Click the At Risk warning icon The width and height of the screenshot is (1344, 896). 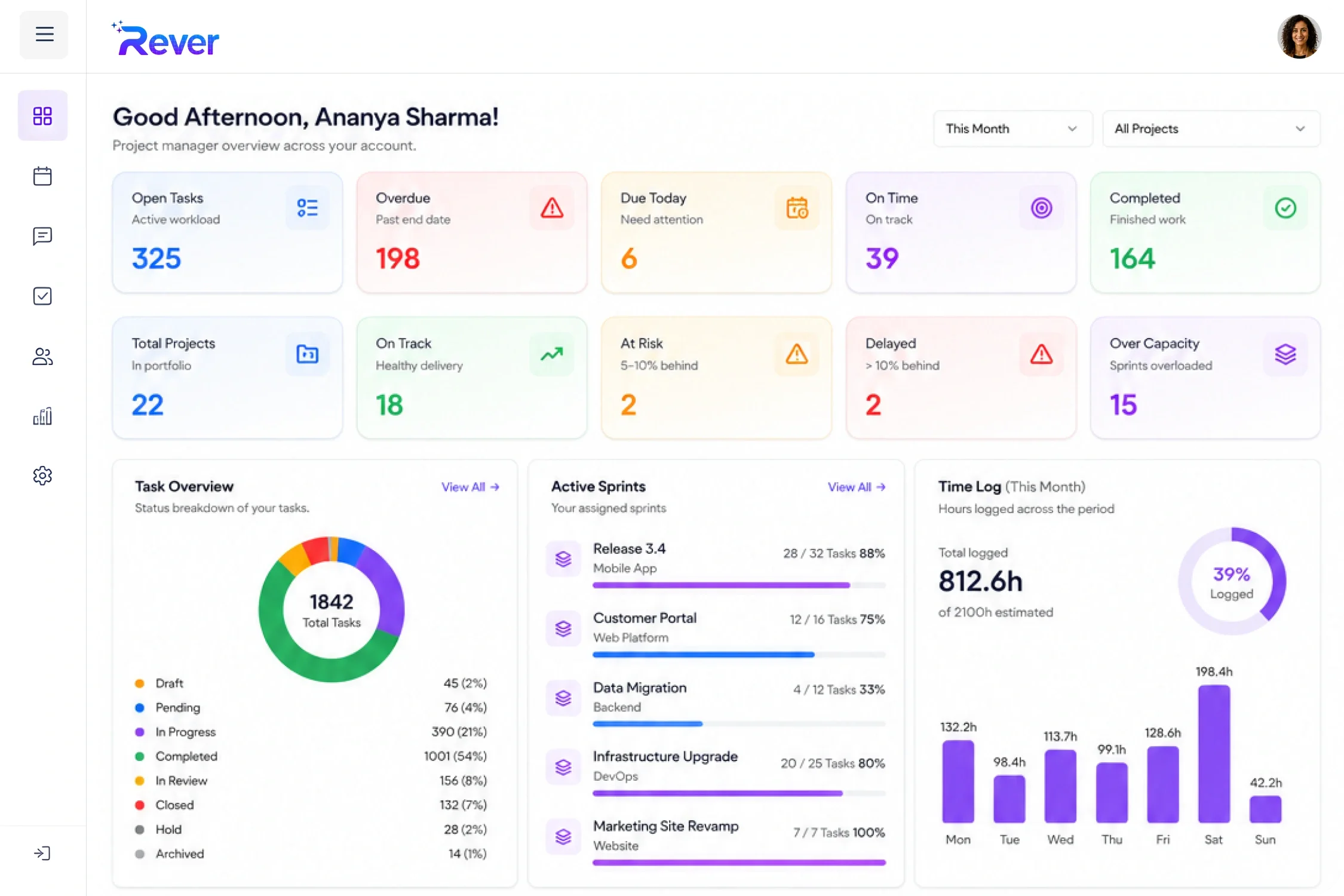click(797, 354)
